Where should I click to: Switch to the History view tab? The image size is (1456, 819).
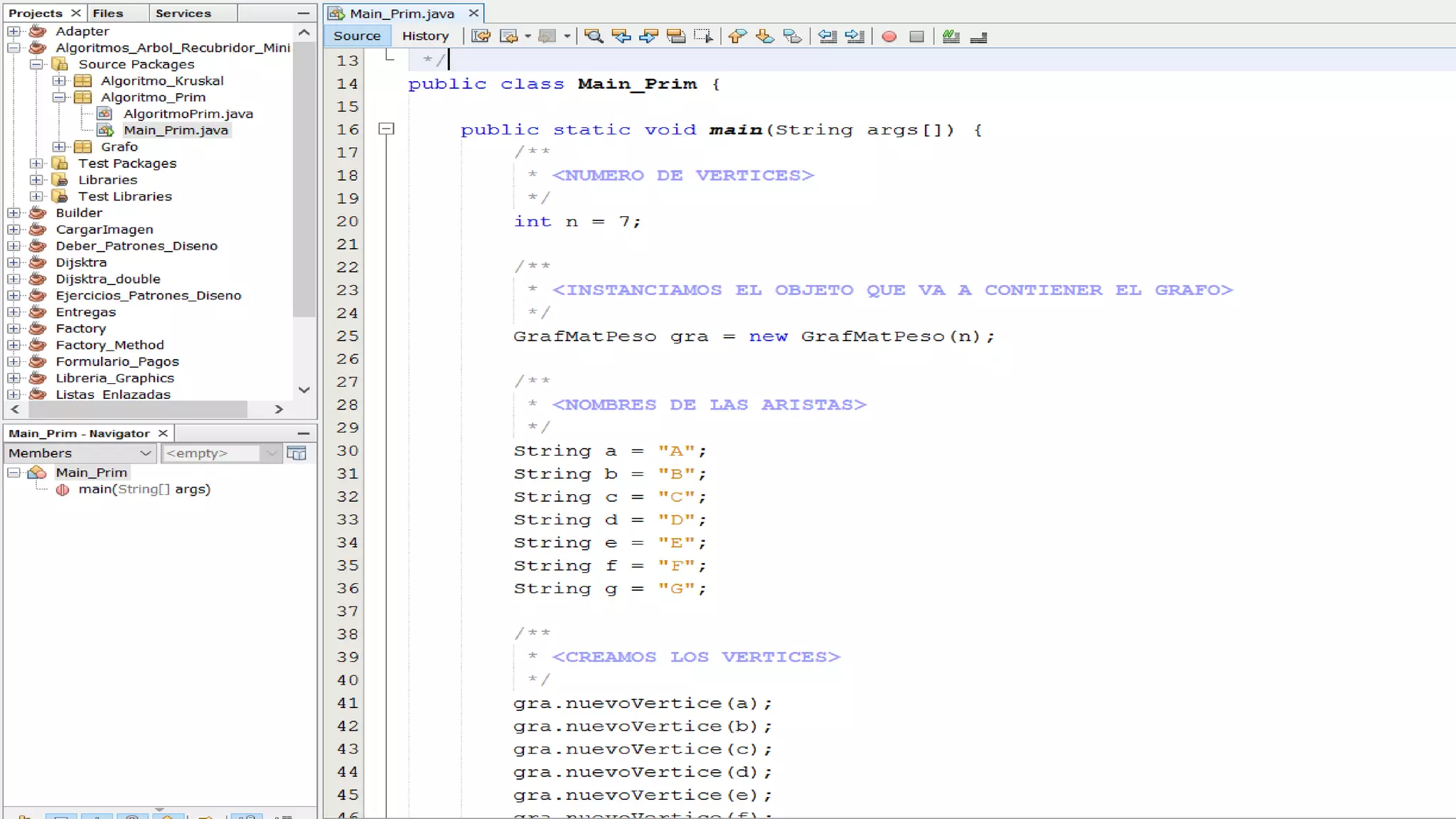[425, 36]
